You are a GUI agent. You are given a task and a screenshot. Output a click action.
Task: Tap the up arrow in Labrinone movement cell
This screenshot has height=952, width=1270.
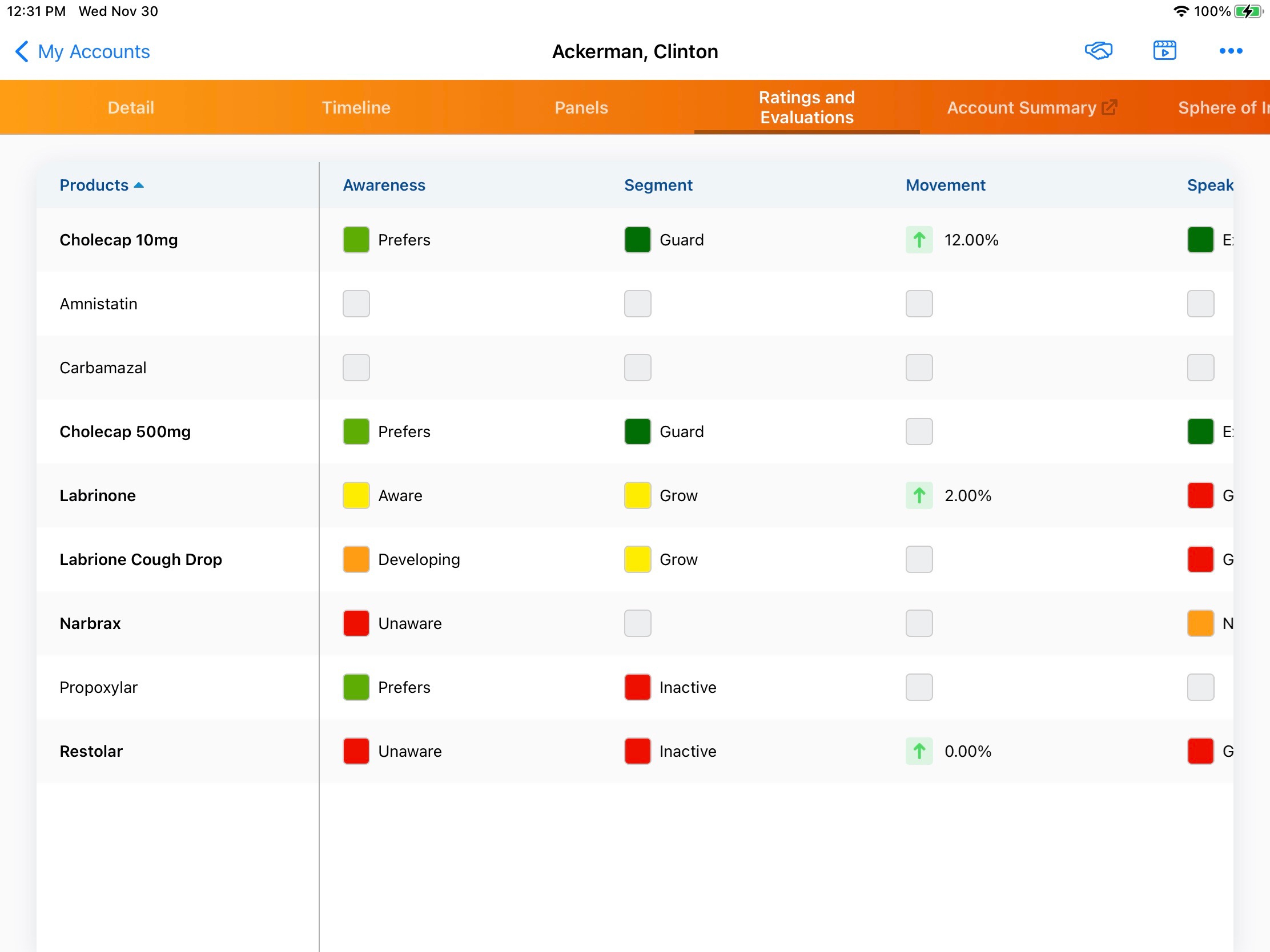pyautogui.click(x=919, y=495)
